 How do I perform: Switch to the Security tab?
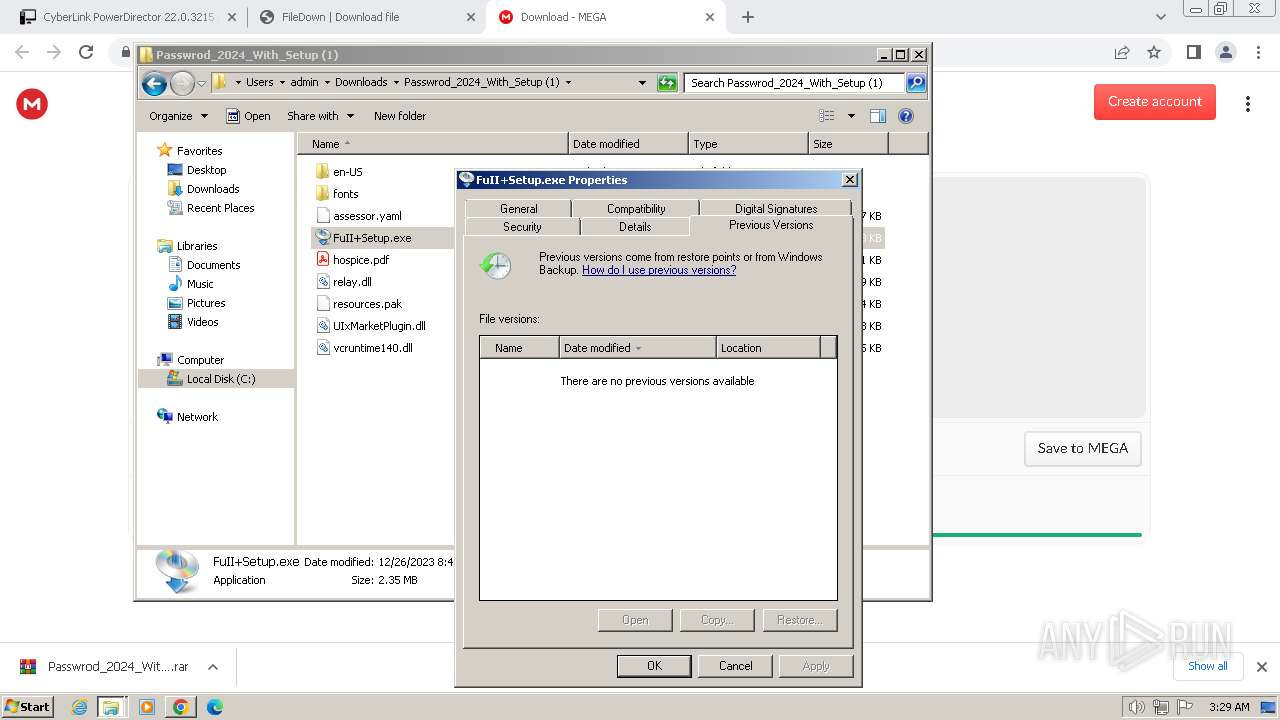click(x=522, y=227)
